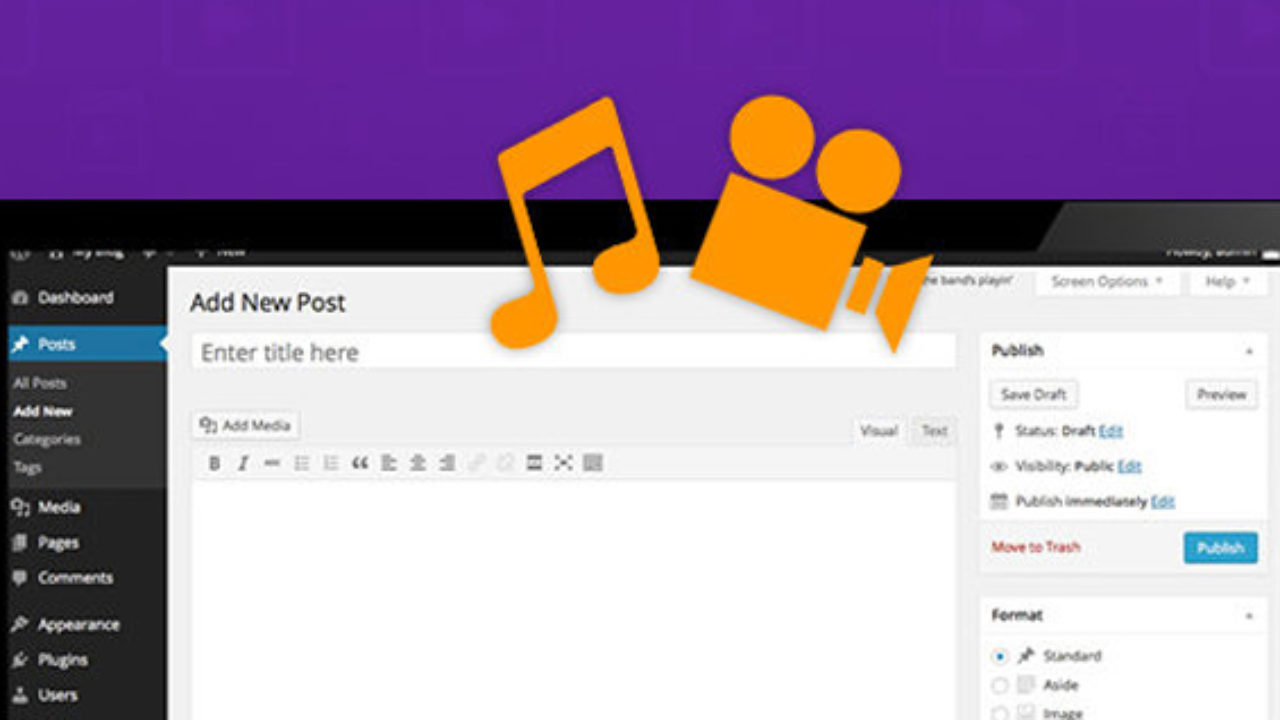Align text right in the editor
The width and height of the screenshot is (1280, 720).
coord(447,463)
